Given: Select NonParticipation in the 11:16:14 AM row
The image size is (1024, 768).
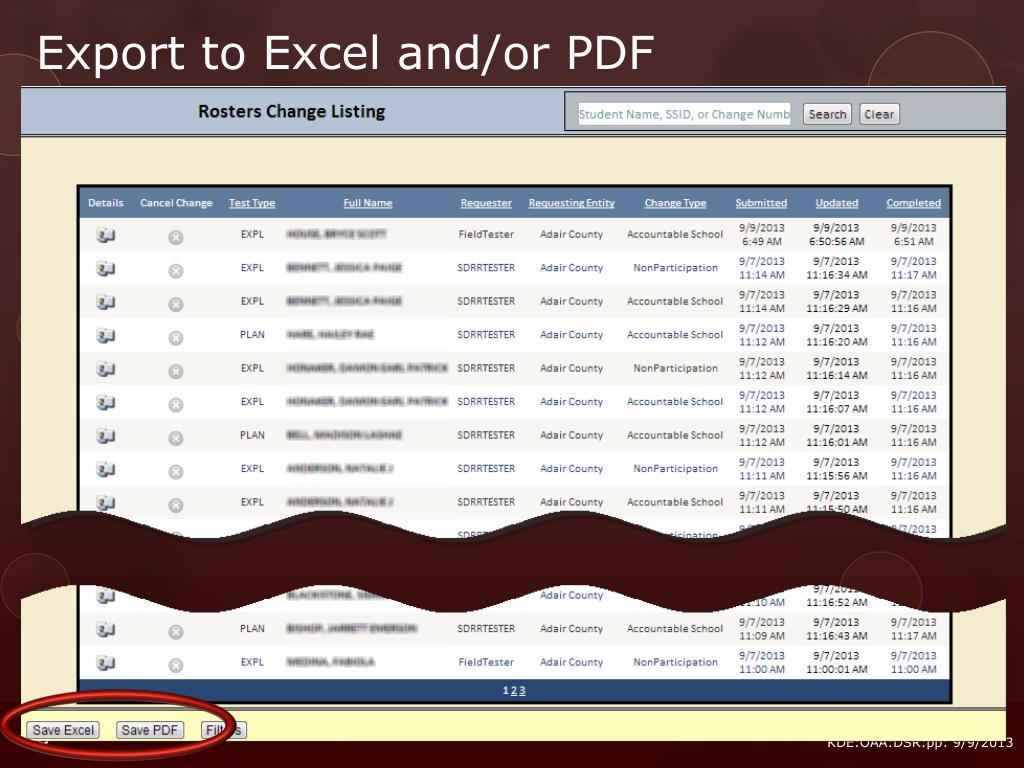Looking at the screenshot, I should [x=675, y=368].
